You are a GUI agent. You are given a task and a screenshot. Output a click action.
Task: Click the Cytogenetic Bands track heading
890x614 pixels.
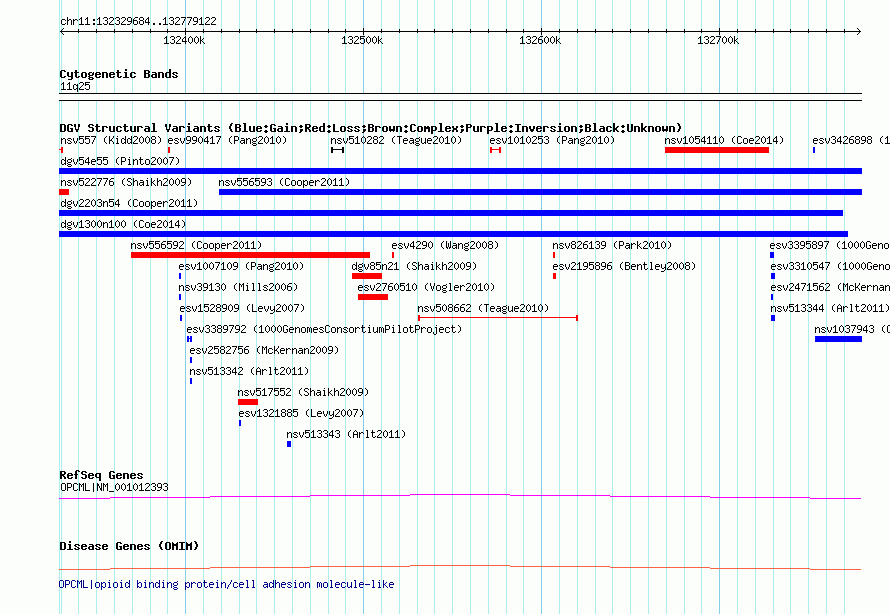point(119,74)
